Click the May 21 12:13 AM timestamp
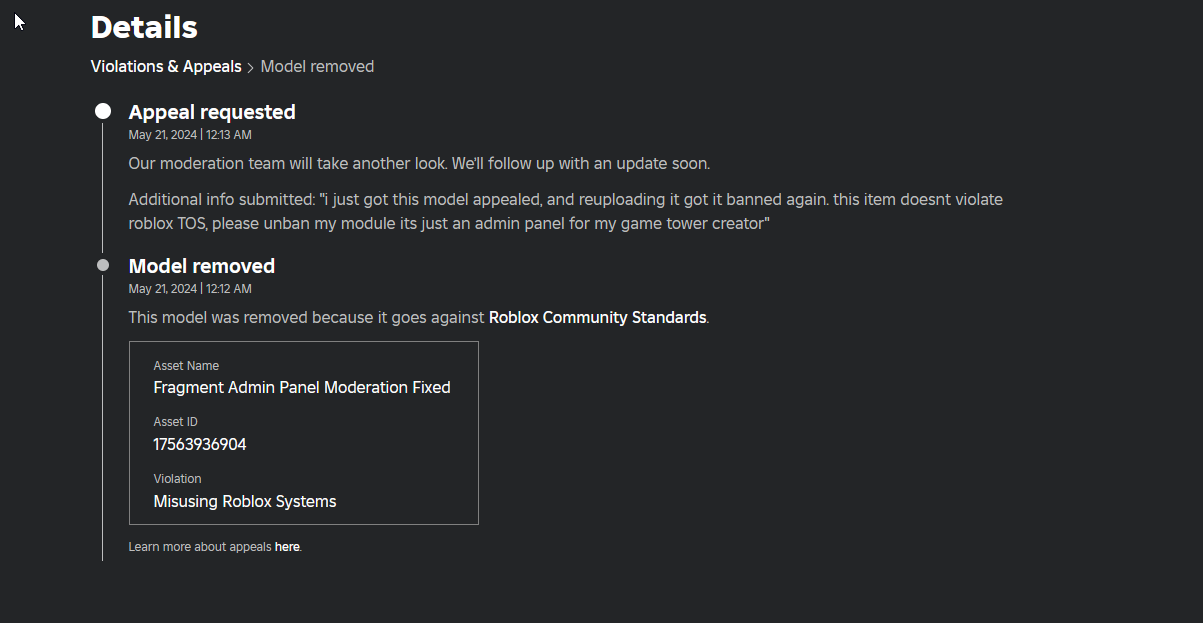The height and width of the screenshot is (623, 1203). pos(190,134)
